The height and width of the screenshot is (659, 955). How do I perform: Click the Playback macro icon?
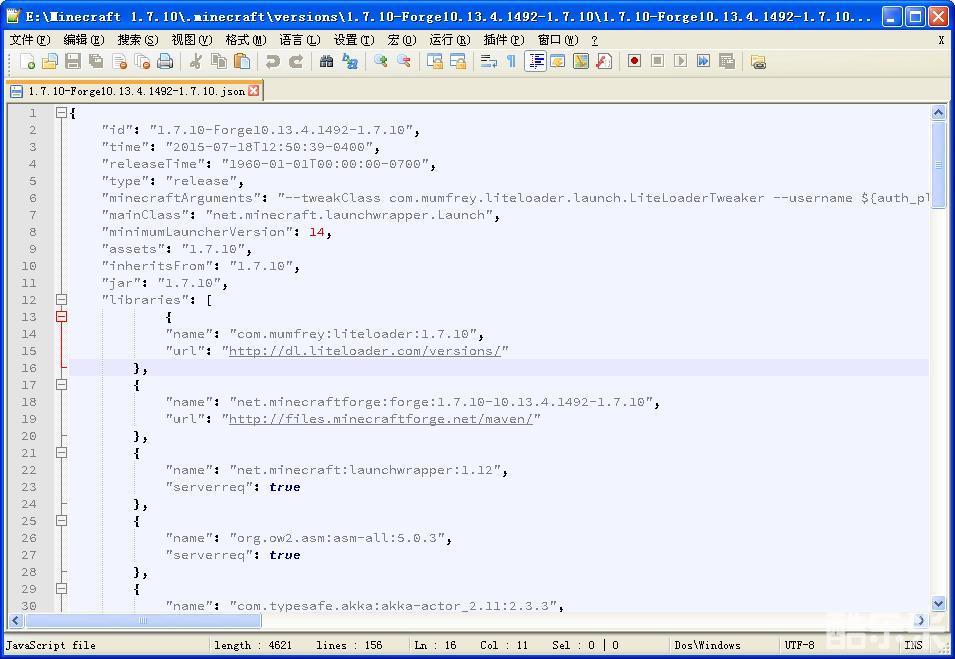[x=680, y=62]
